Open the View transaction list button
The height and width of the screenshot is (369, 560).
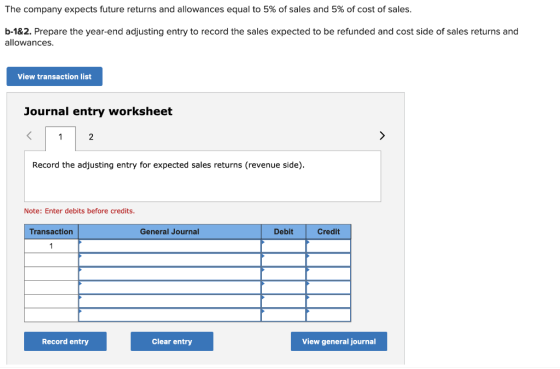[54, 76]
